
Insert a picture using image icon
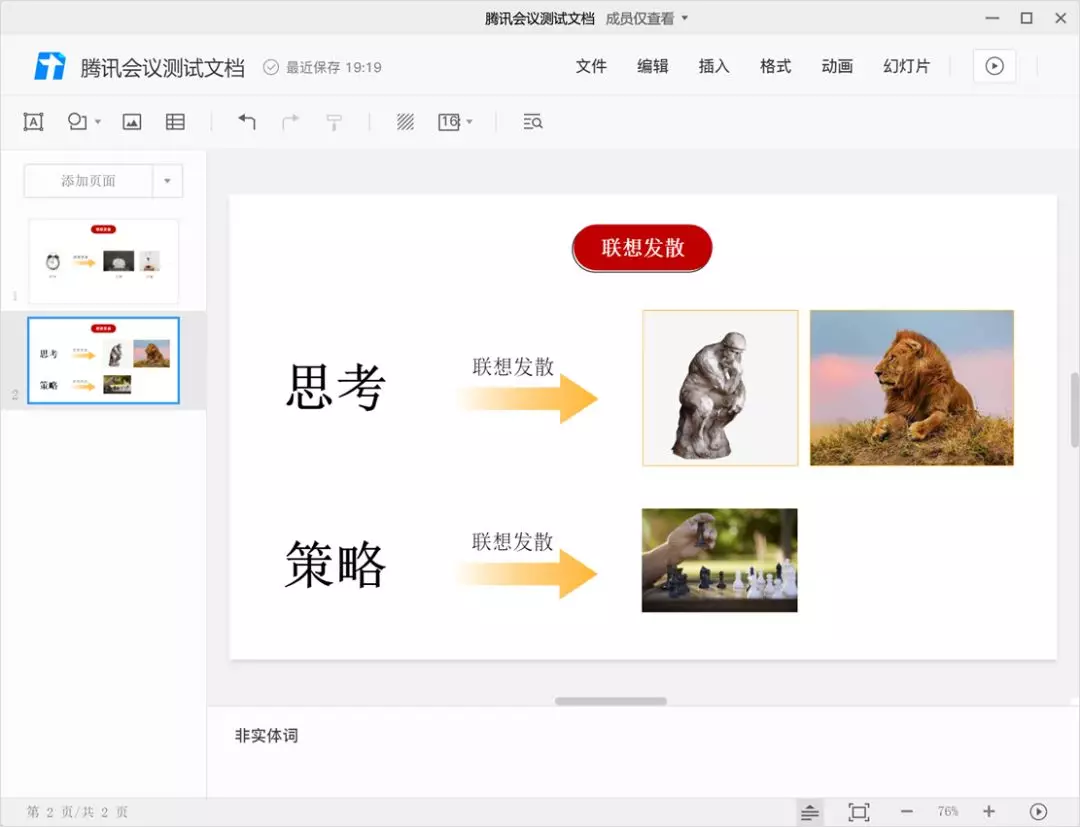[x=132, y=122]
